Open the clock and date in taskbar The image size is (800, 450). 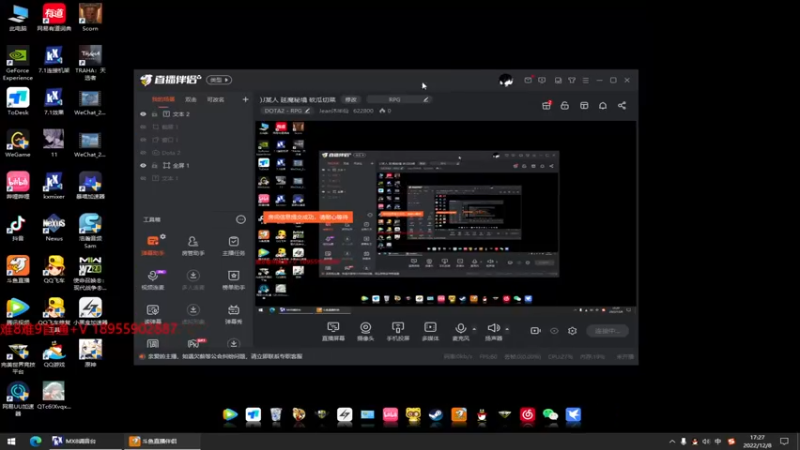pos(757,441)
